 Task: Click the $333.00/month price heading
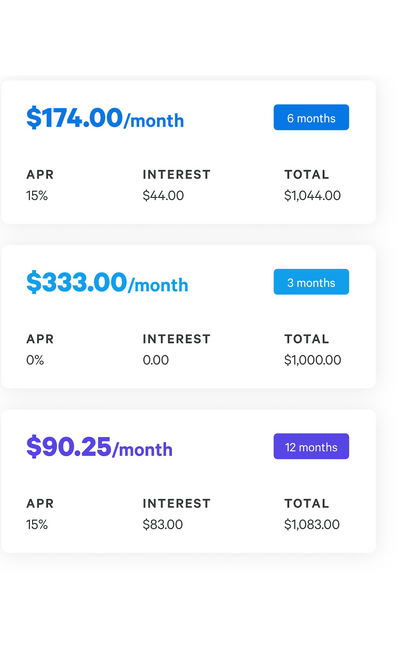107,283
